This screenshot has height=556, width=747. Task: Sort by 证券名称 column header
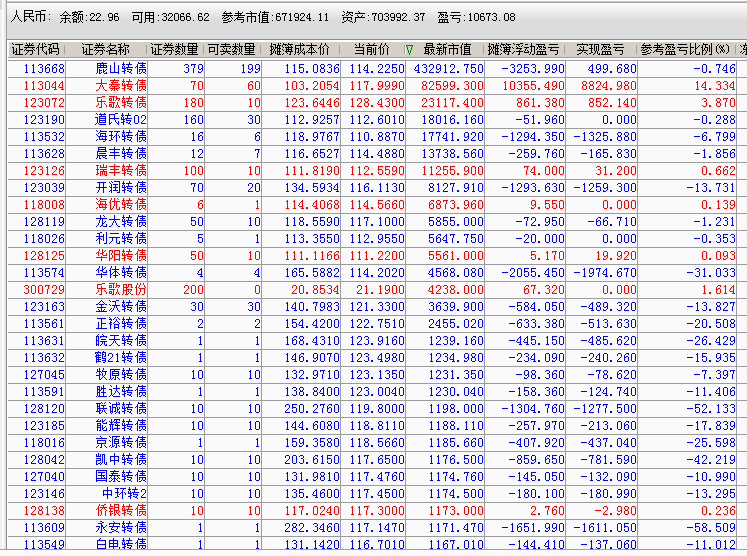click(105, 50)
